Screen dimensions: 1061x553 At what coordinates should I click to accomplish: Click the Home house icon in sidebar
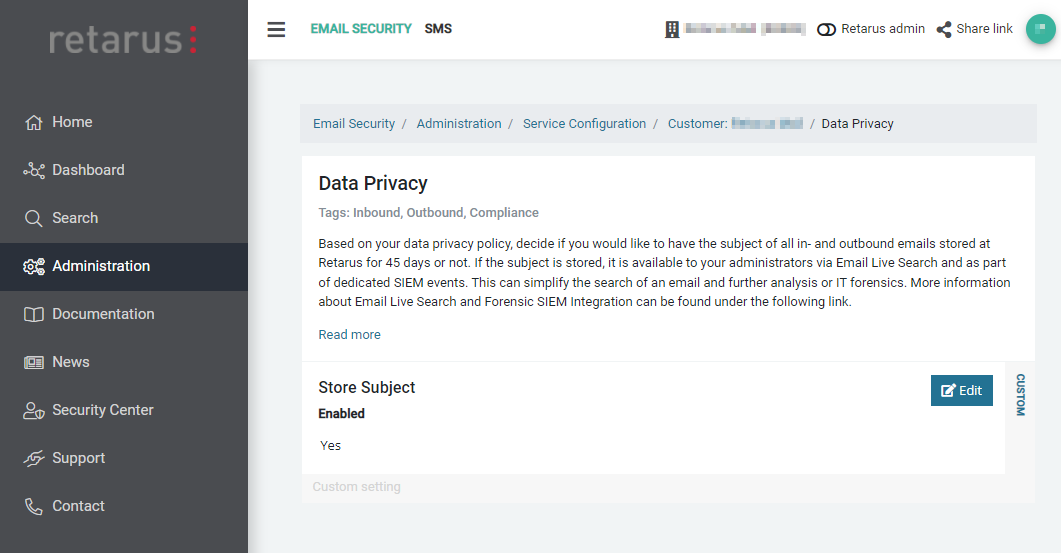tap(34, 122)
